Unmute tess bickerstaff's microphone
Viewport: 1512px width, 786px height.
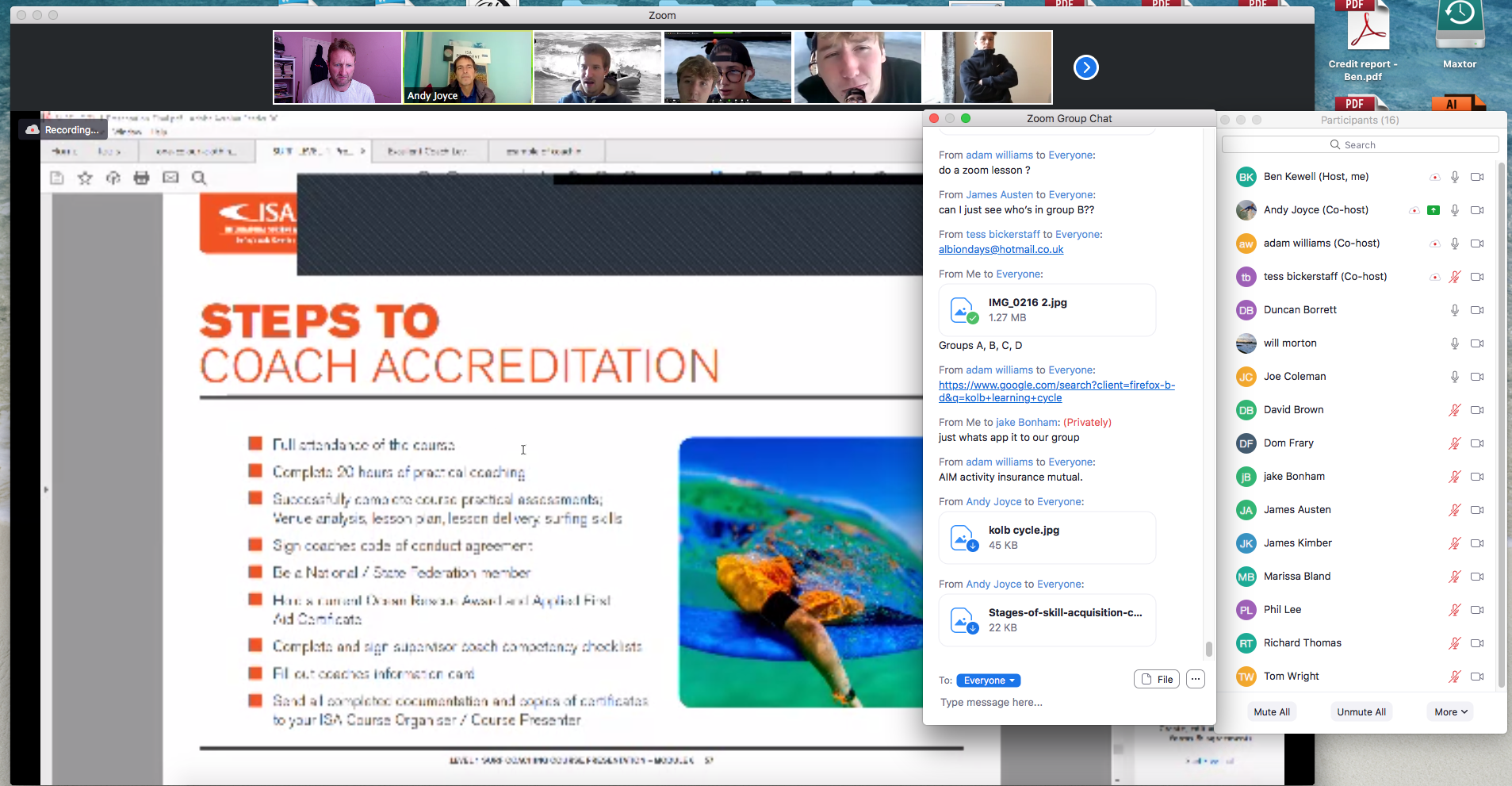tap(1454, 277)
